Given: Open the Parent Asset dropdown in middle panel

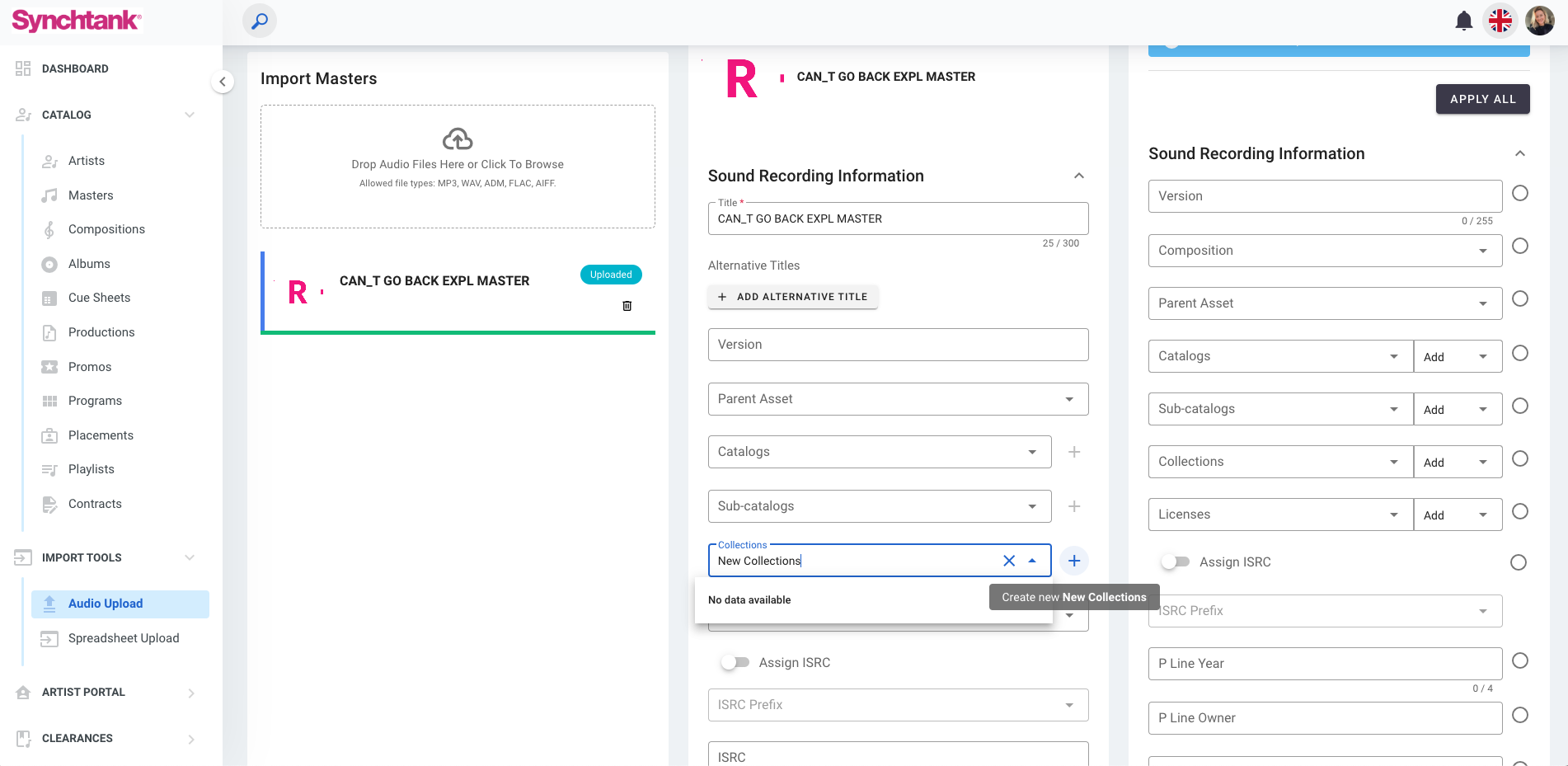Looking at the screenshot, I should (x=898, y=399).
